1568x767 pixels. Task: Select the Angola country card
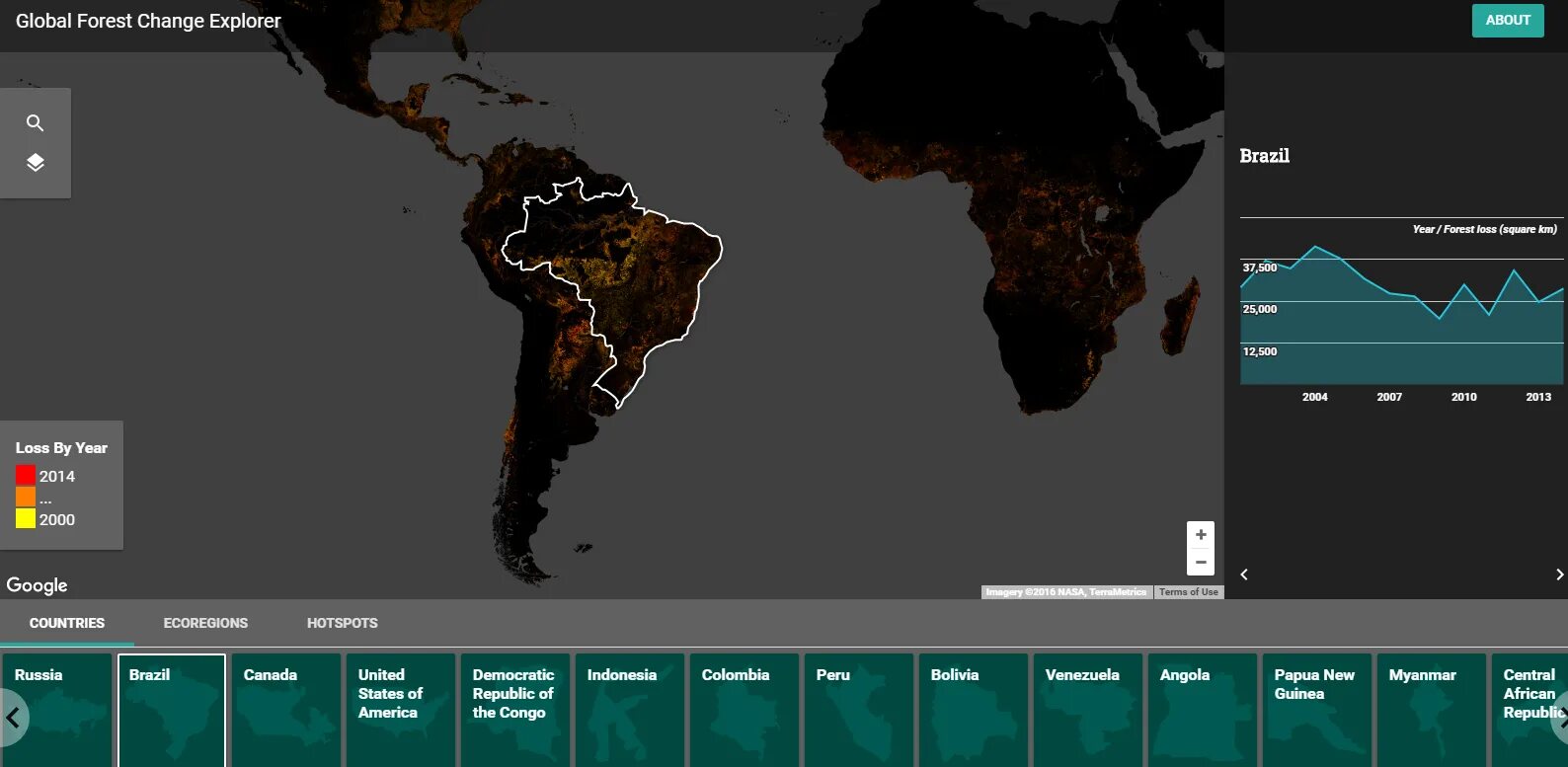click(1203, 710)
